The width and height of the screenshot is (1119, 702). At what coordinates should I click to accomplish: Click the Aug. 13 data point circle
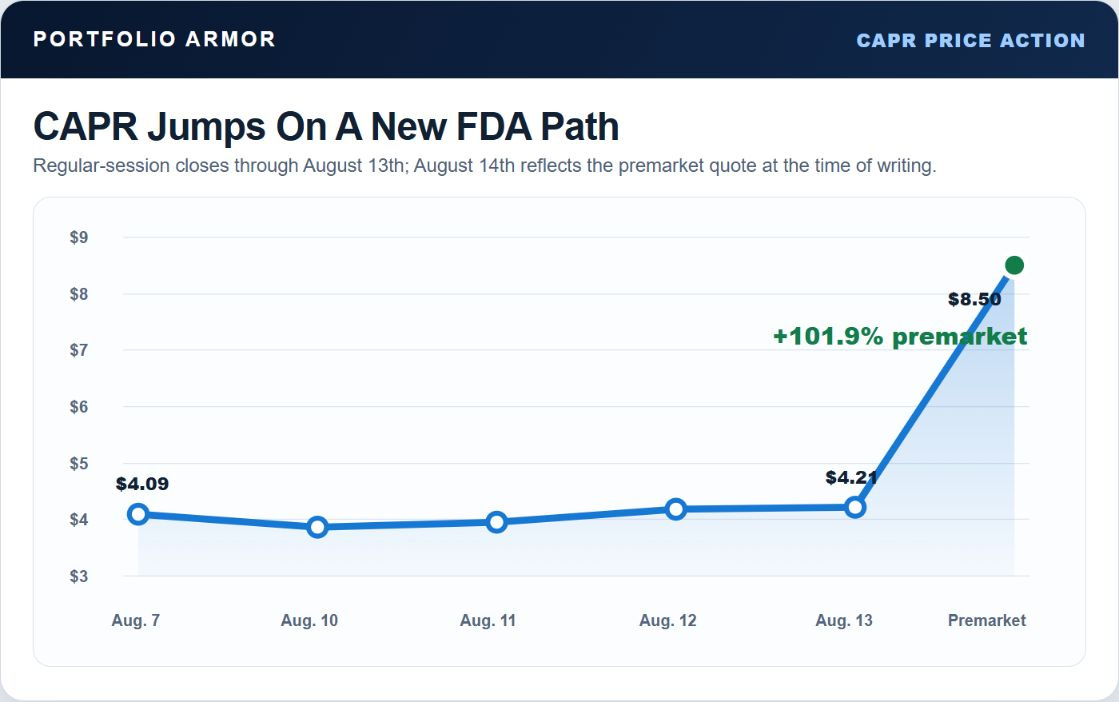(x=855, y=507)
